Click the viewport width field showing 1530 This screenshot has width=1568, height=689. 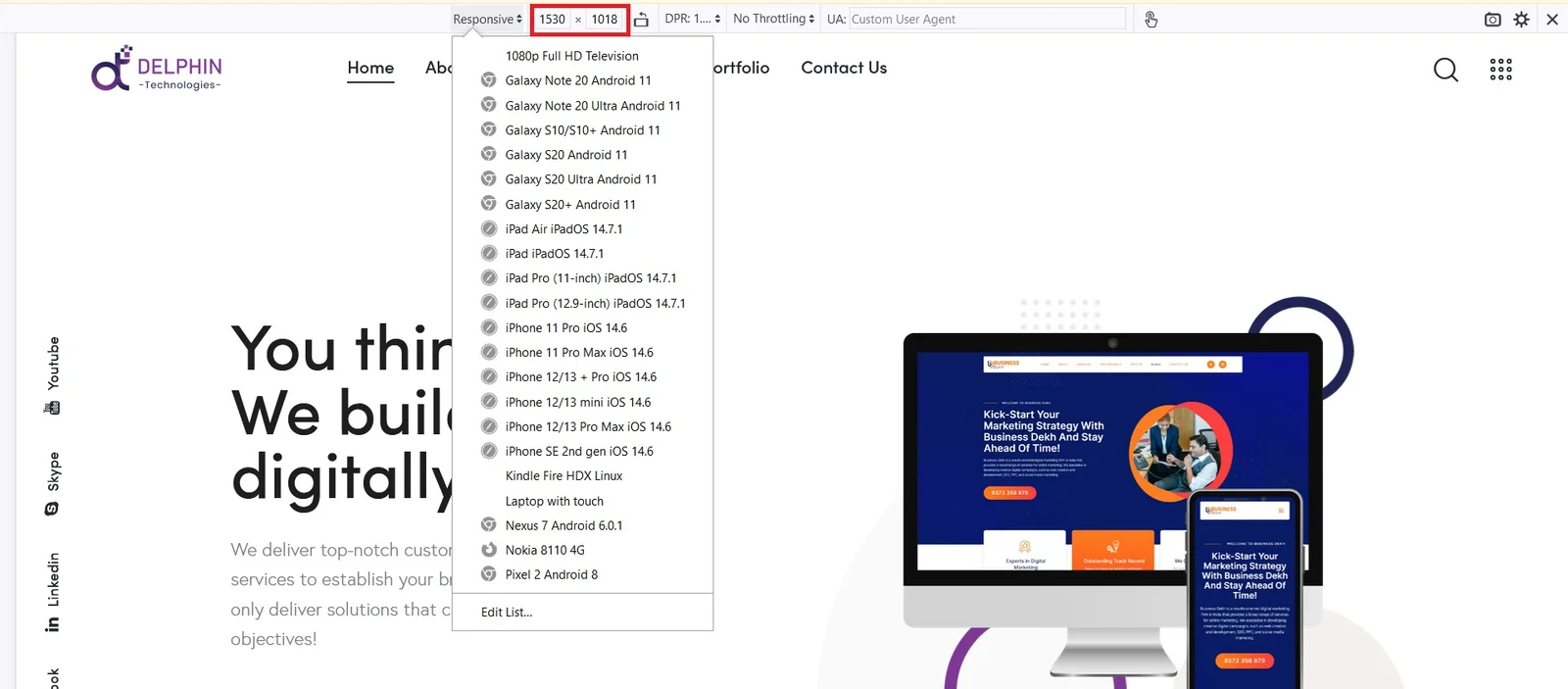[x=553, y=19]
